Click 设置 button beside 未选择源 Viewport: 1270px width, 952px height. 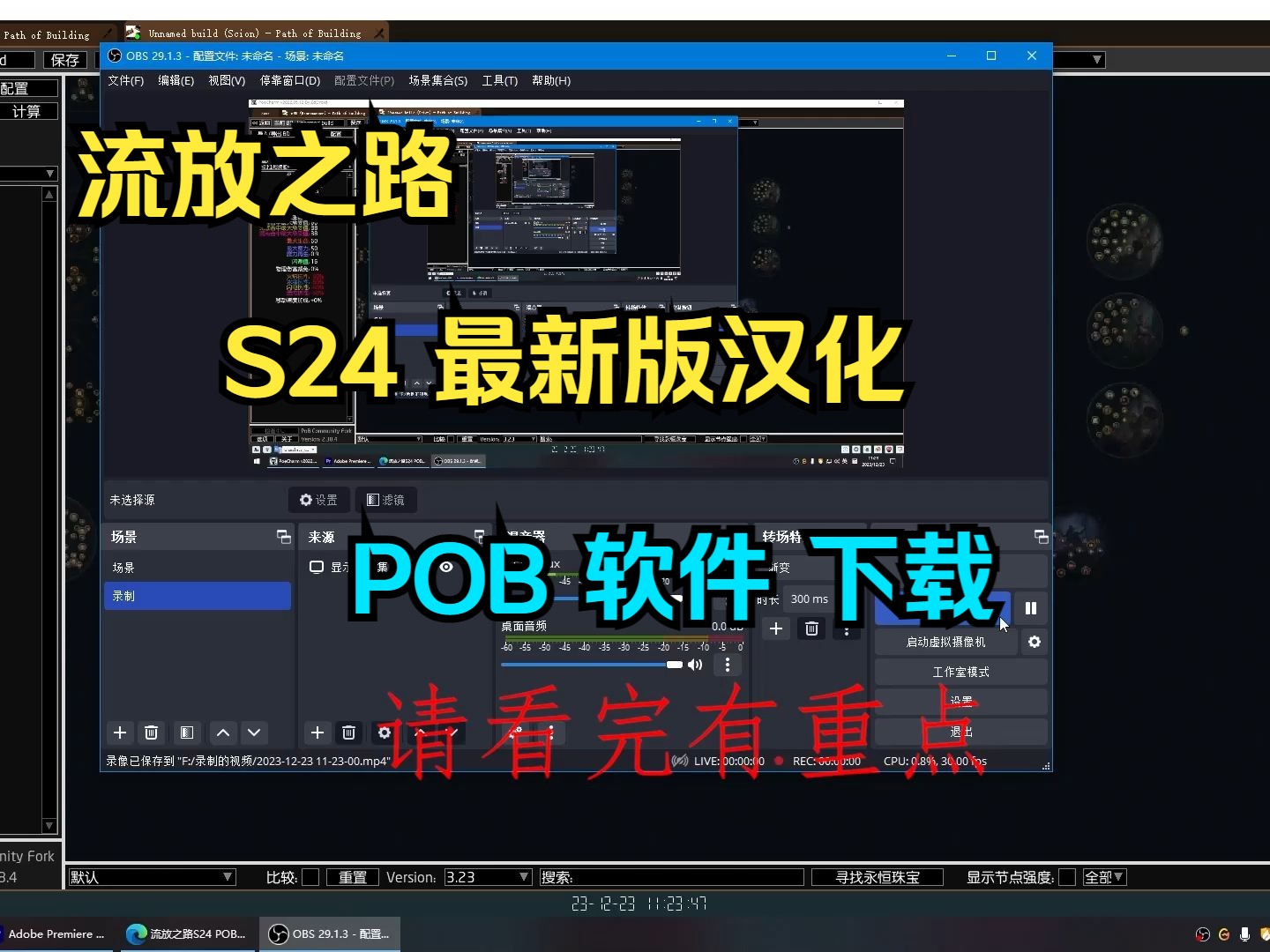[x=318, y=500]
